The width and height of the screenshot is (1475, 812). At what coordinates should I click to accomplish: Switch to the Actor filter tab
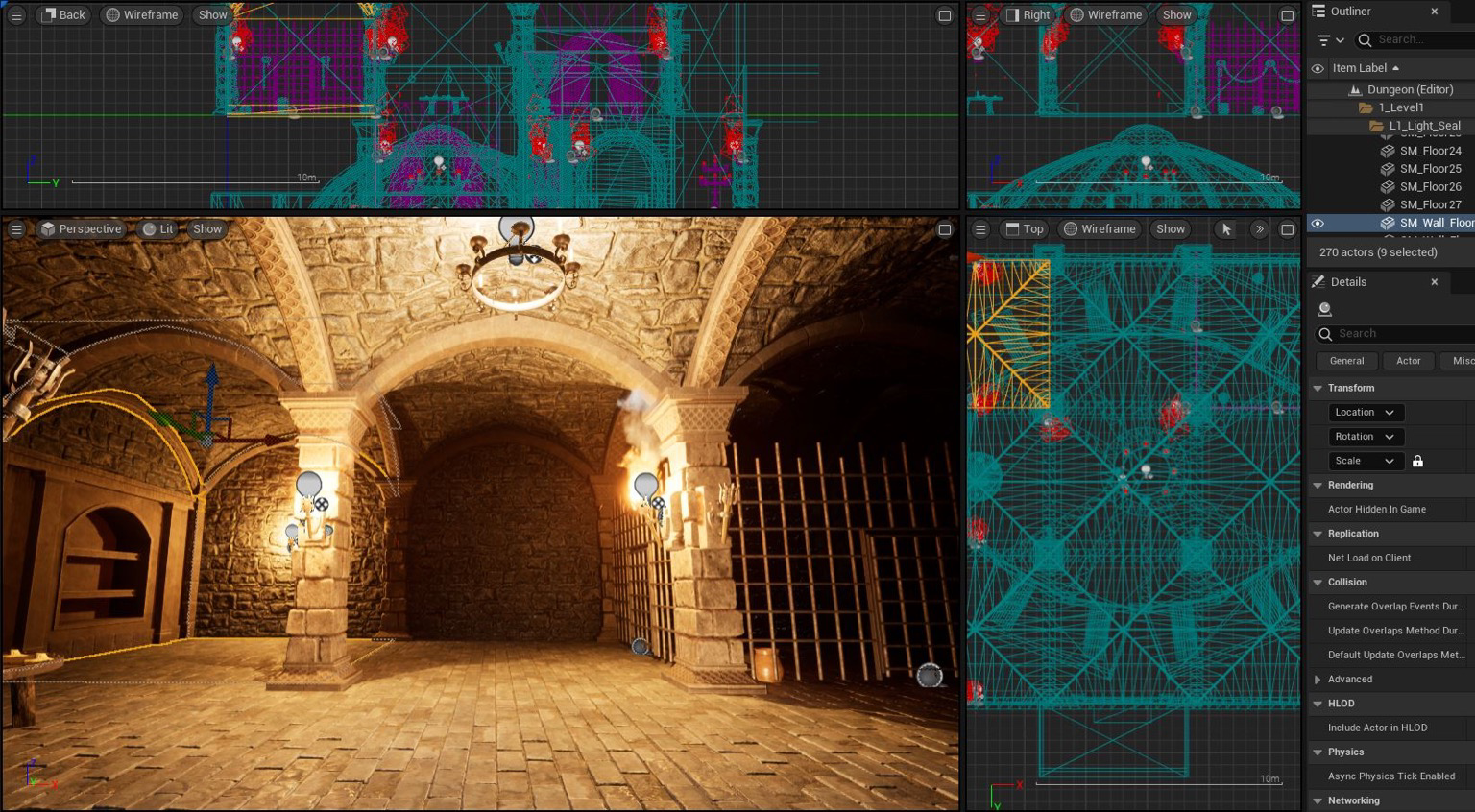[1408, 361]
